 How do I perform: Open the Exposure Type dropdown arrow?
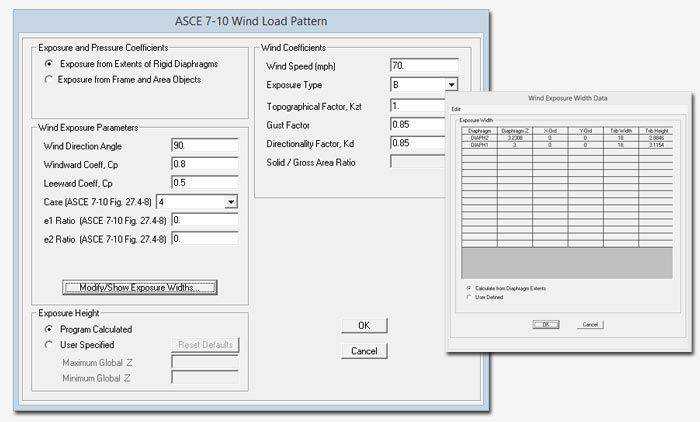[451, 84]
